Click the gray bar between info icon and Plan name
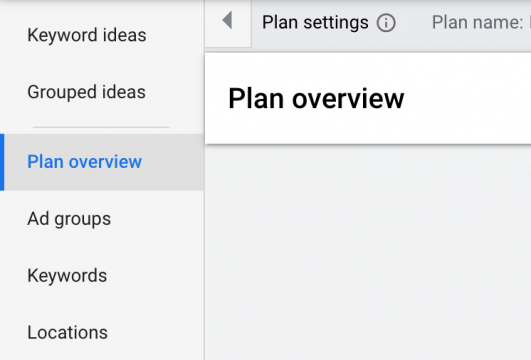The width and height of the screenshot is (531, 360). coord(413,23)
